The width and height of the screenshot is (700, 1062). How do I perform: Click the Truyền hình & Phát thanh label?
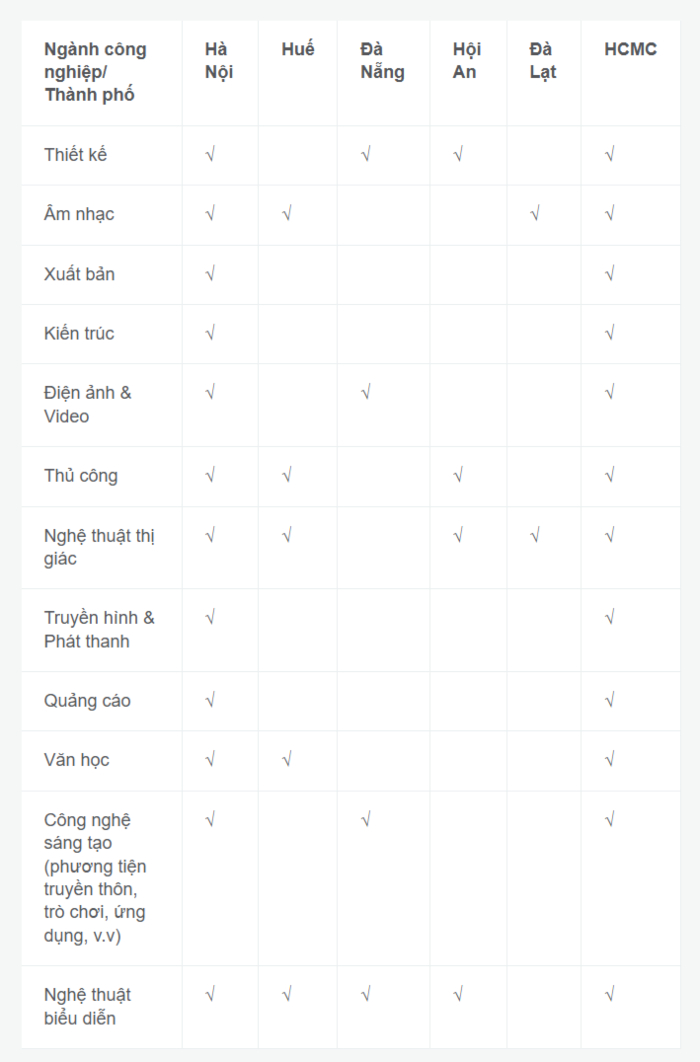coord(100,629)
